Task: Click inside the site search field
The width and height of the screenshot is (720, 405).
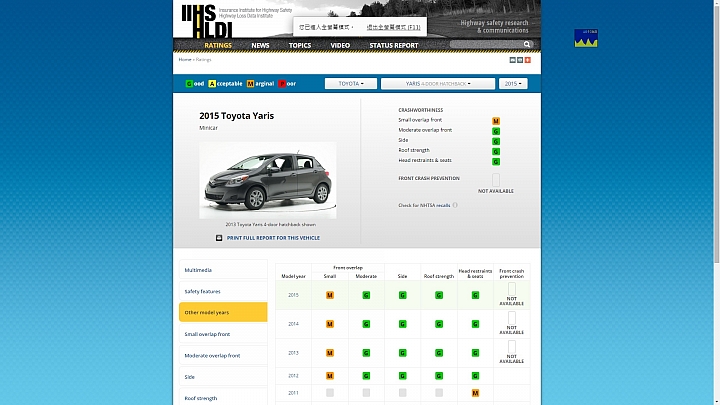Action: click(486, 45)
